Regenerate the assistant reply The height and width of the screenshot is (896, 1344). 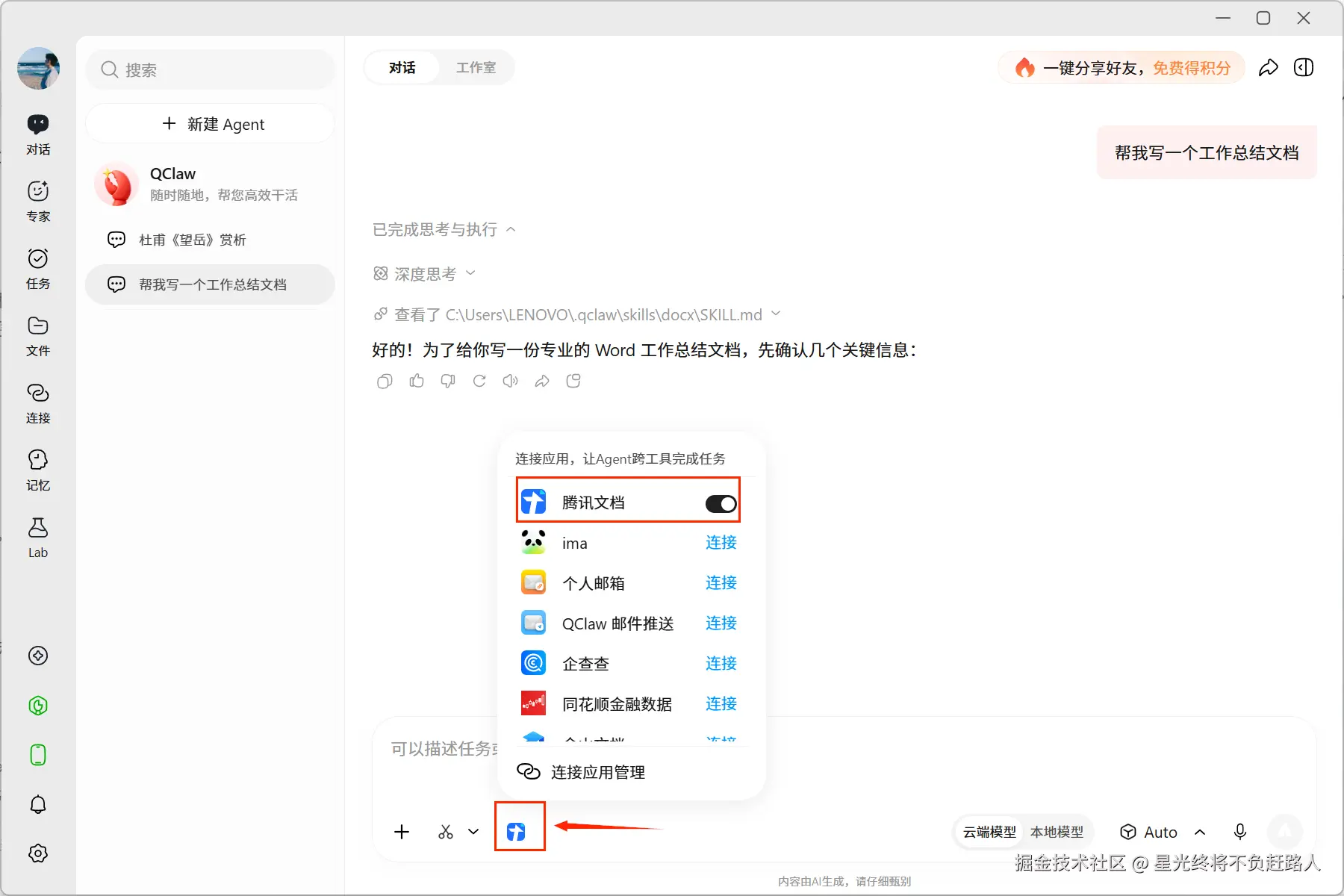tap(479, 382)
